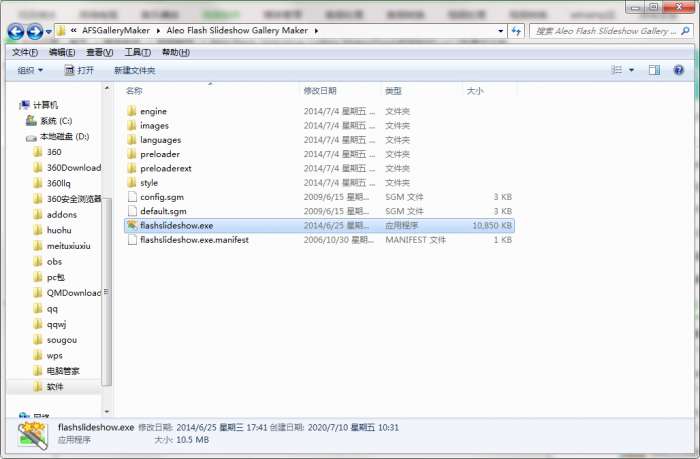This screenshot has height=459, width=700.
Task: Click the magnifier search icon
Action: click(685, 31)
